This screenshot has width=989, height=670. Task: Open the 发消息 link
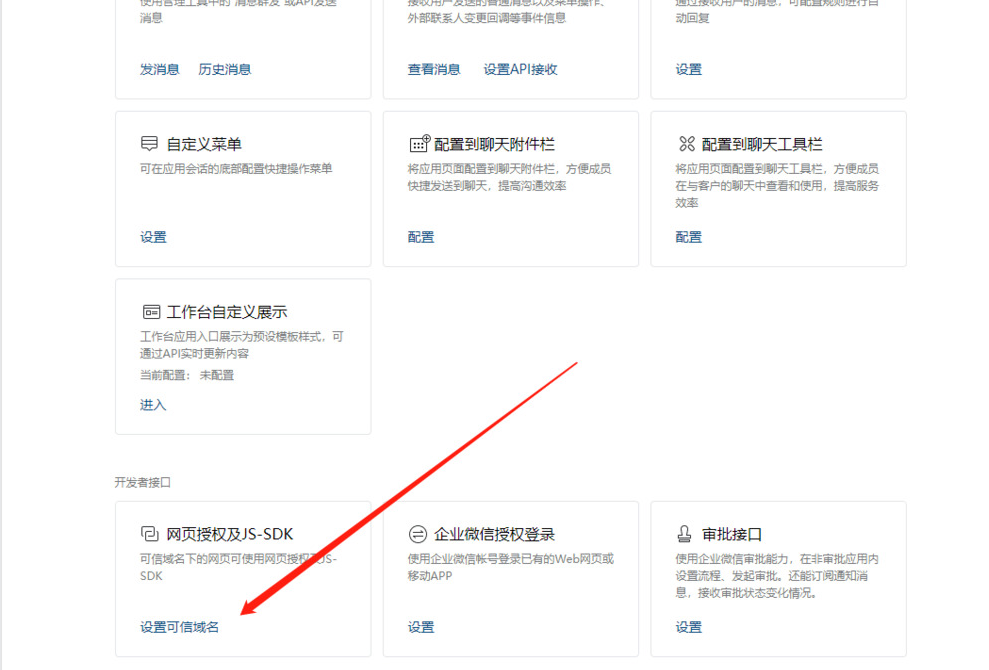159,69
